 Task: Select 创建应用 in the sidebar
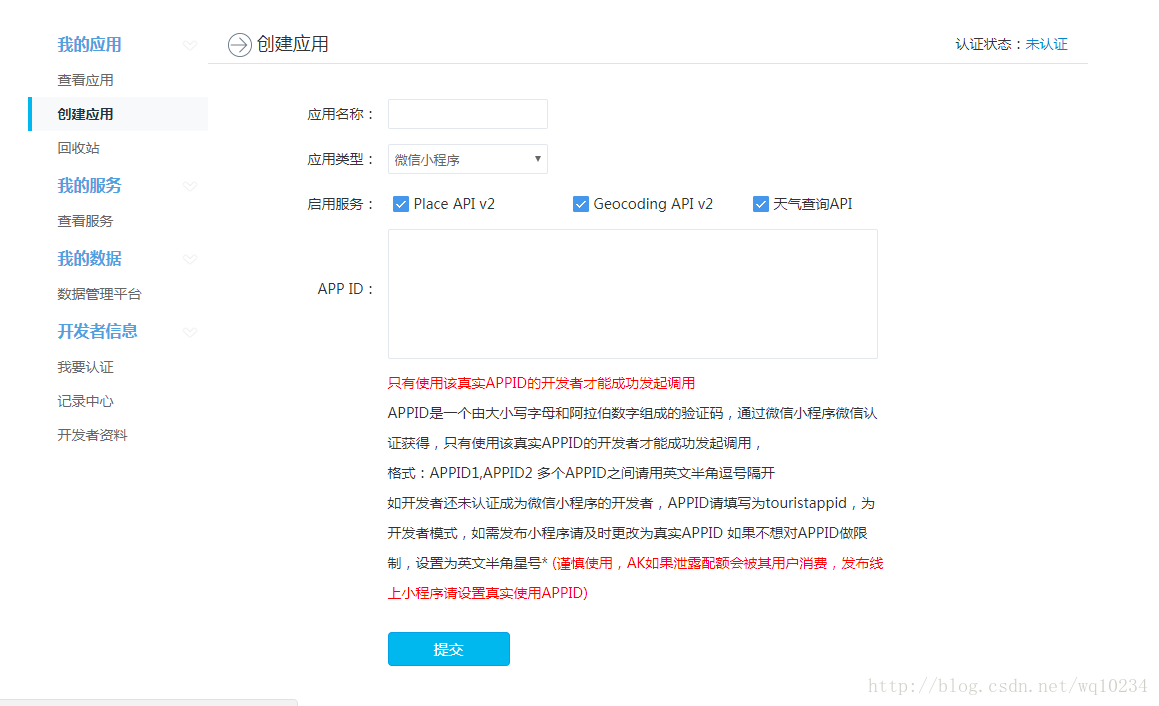pos(118,114)
